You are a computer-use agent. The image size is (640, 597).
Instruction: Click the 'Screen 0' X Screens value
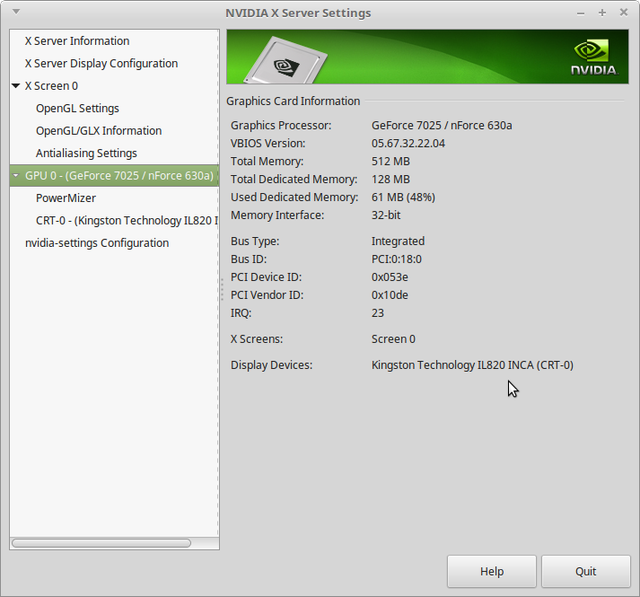point(393,339)
